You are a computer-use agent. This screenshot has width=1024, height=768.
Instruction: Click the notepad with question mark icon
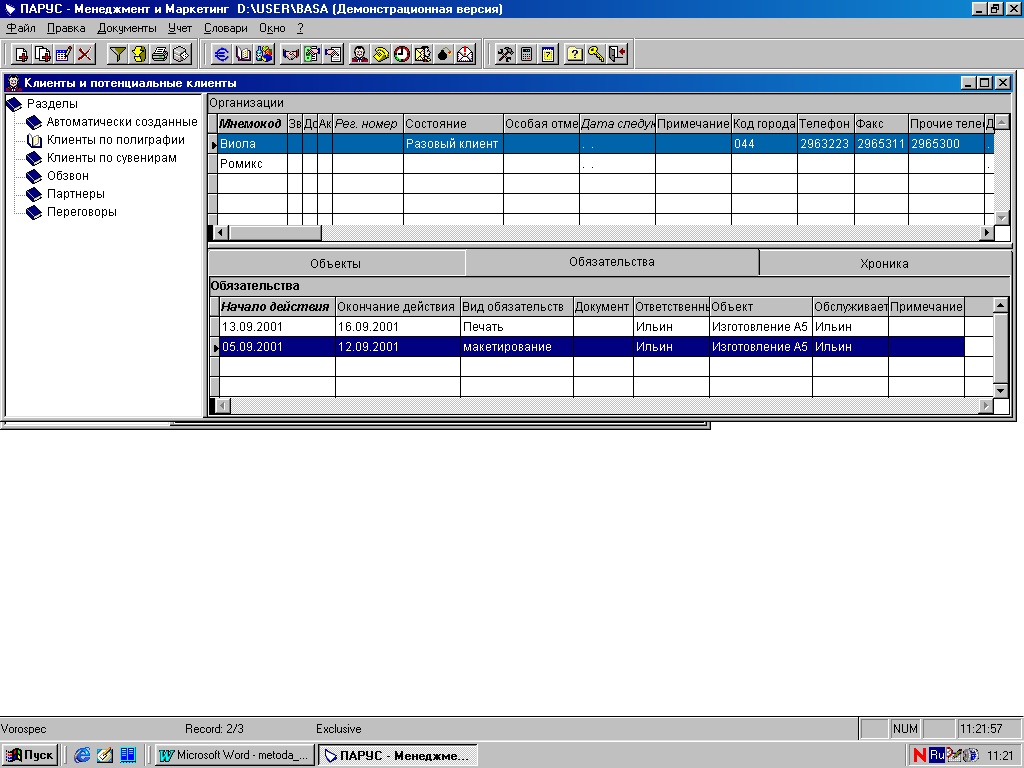548,54
